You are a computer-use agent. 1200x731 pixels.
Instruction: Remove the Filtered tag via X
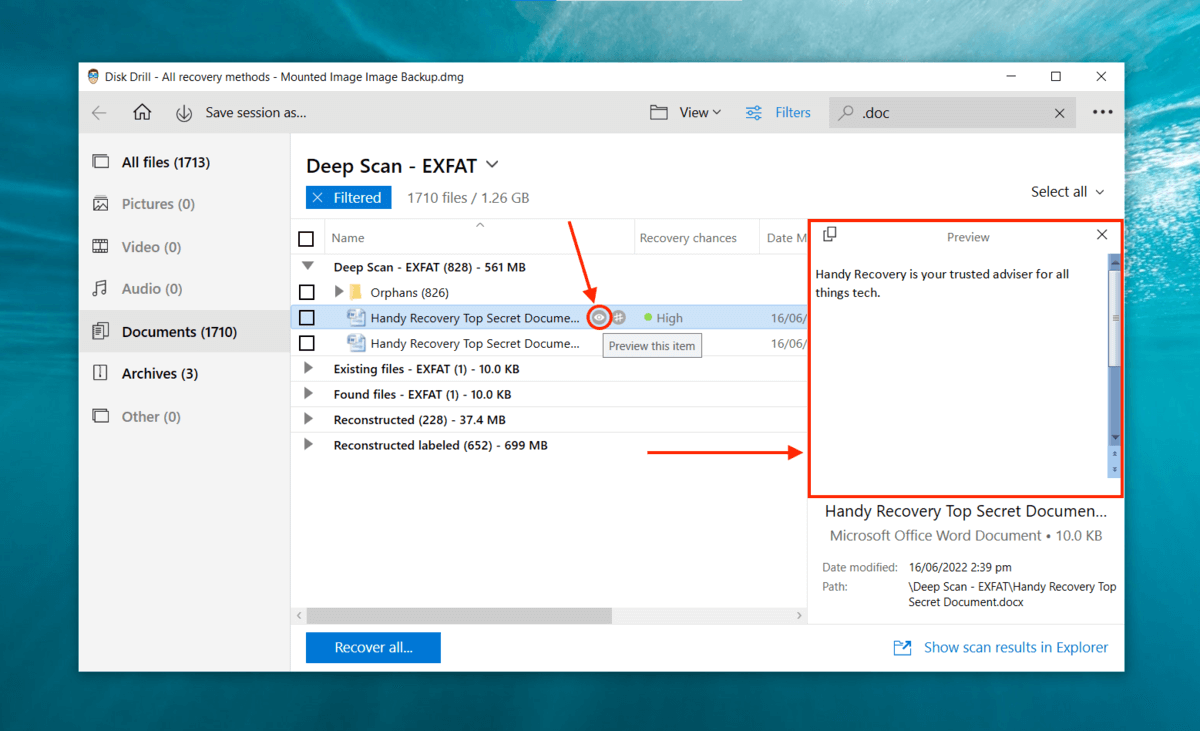click(x=317, y=198)
